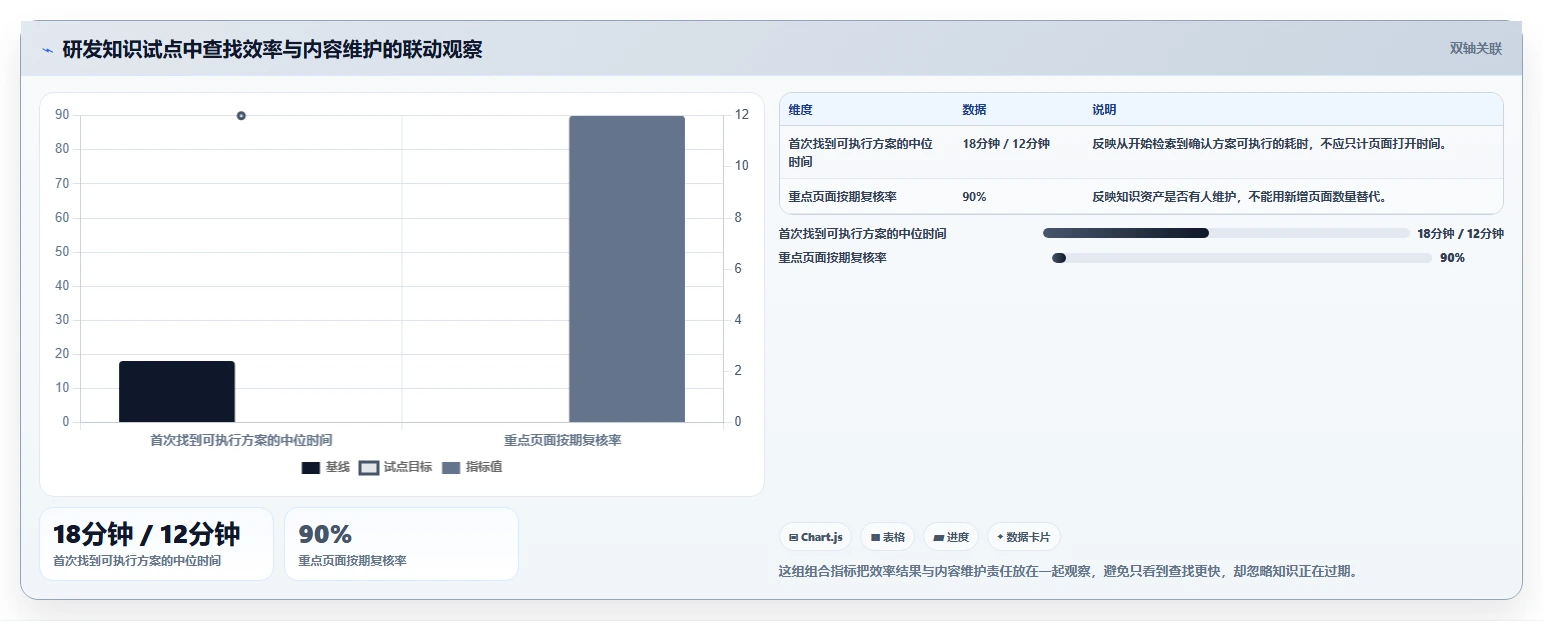Viewport: 1543px width, 621px height.
Task: Click the 90% data card
Action: point(401,544)
